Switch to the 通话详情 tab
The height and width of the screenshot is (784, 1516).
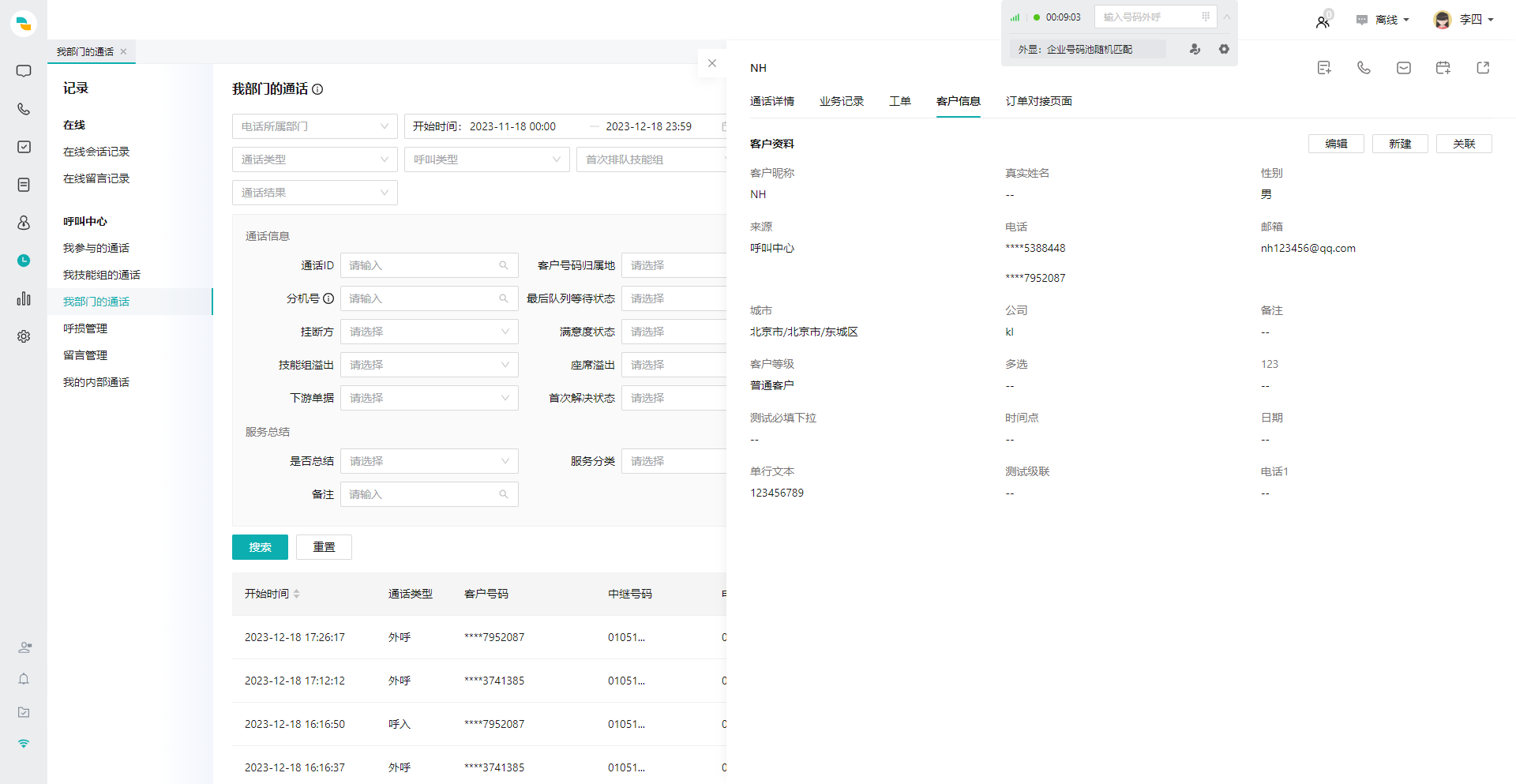[x=772, y=101]
